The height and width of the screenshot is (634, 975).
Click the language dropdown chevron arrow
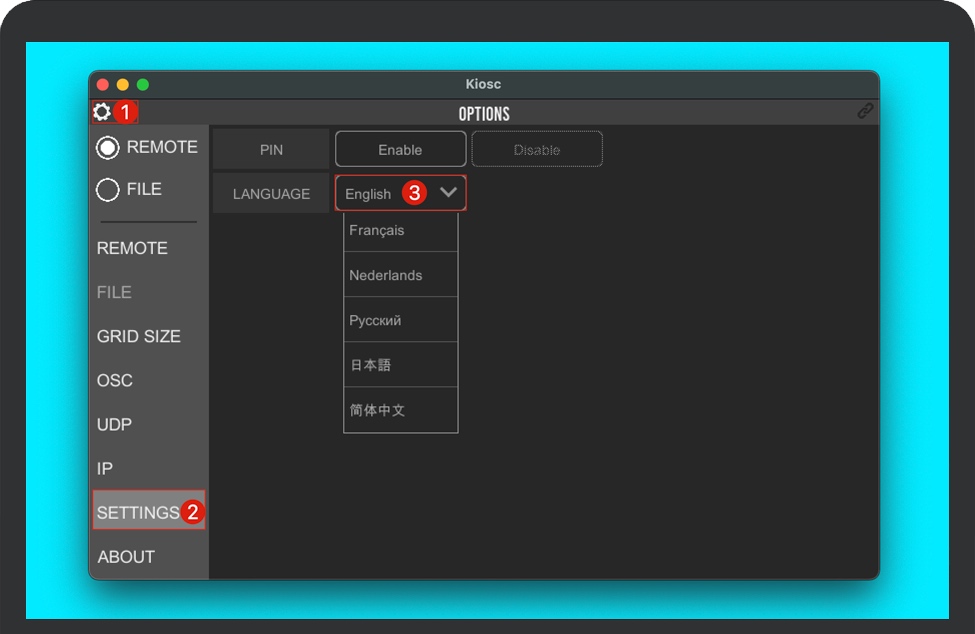coord(448,193)
